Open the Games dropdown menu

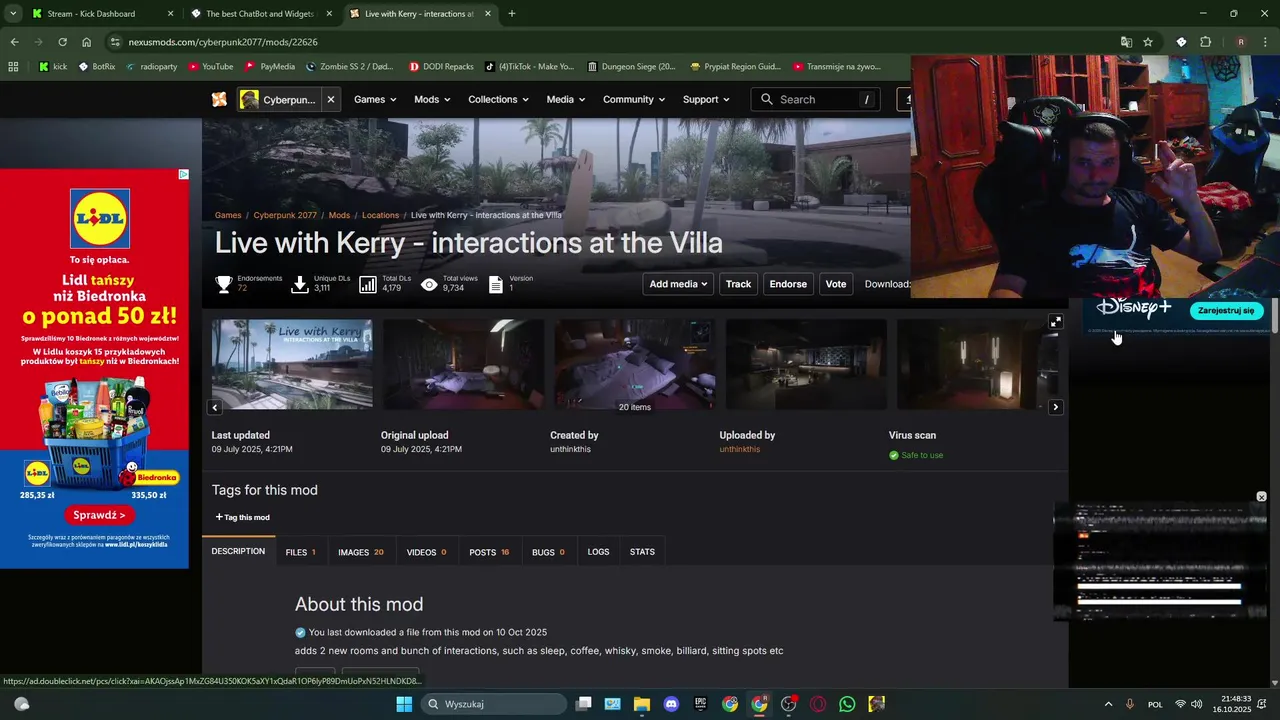[x=375, y=99]
